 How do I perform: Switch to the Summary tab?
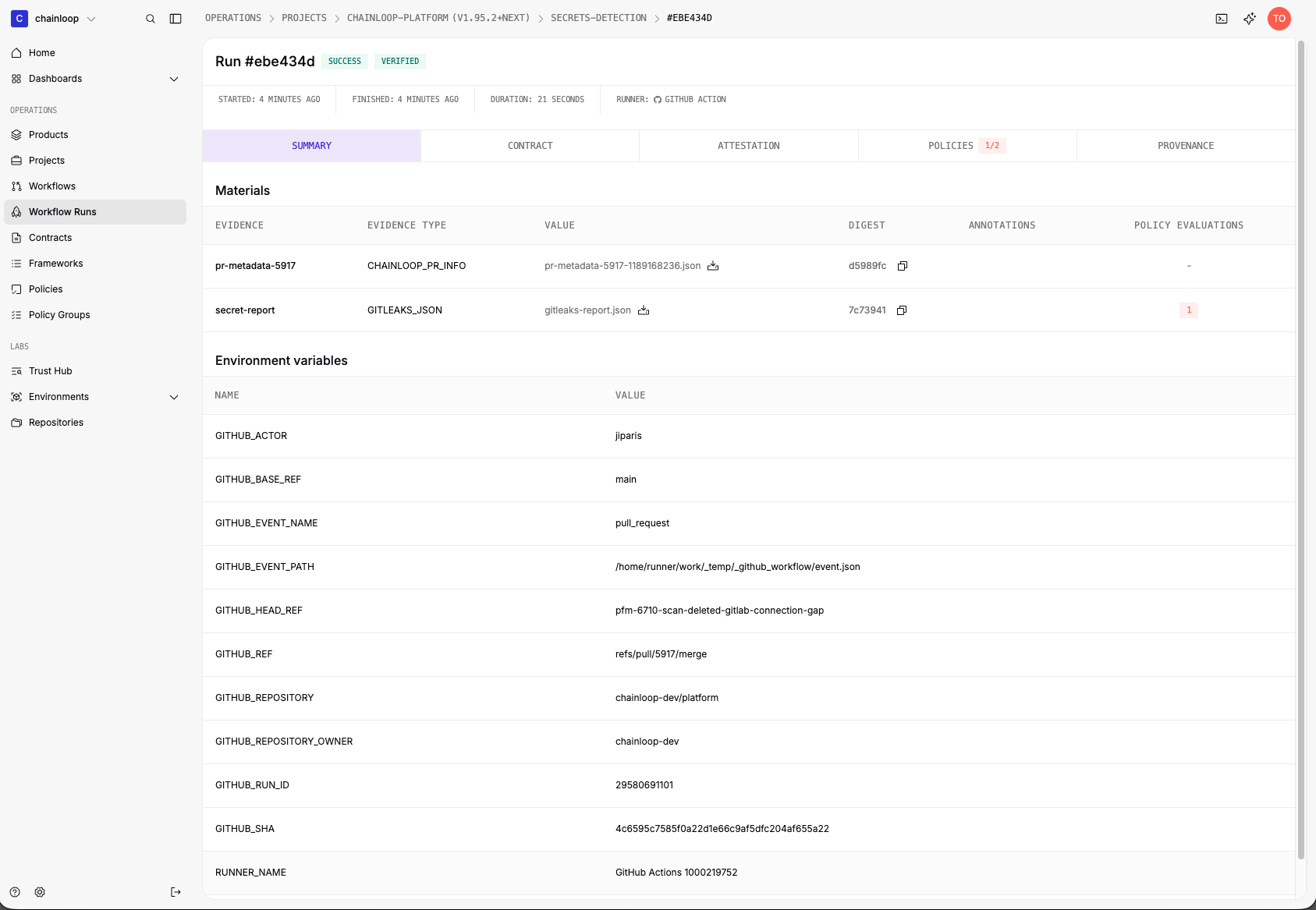click(312, 146)
